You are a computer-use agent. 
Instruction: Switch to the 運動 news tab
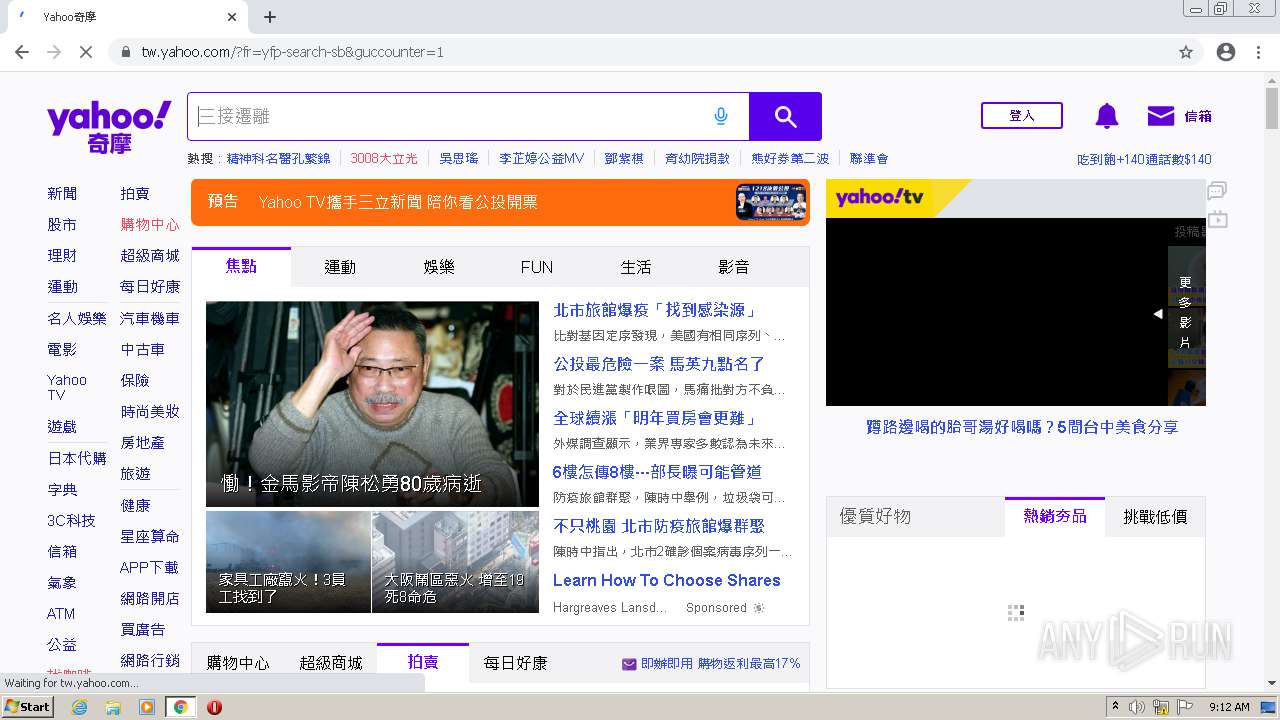(x=340, y=267)
